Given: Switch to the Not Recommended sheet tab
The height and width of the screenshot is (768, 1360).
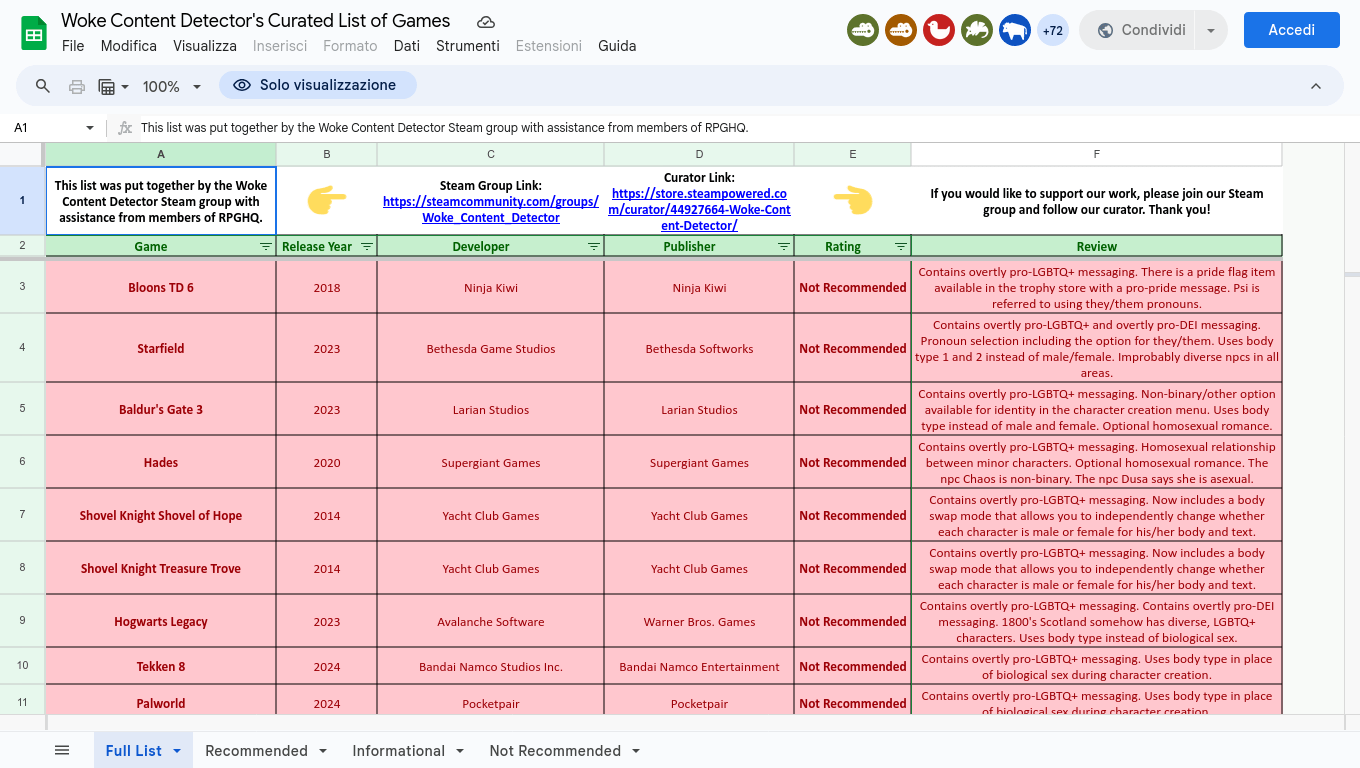Looking at the screenshot, I should tap(555, 751).
